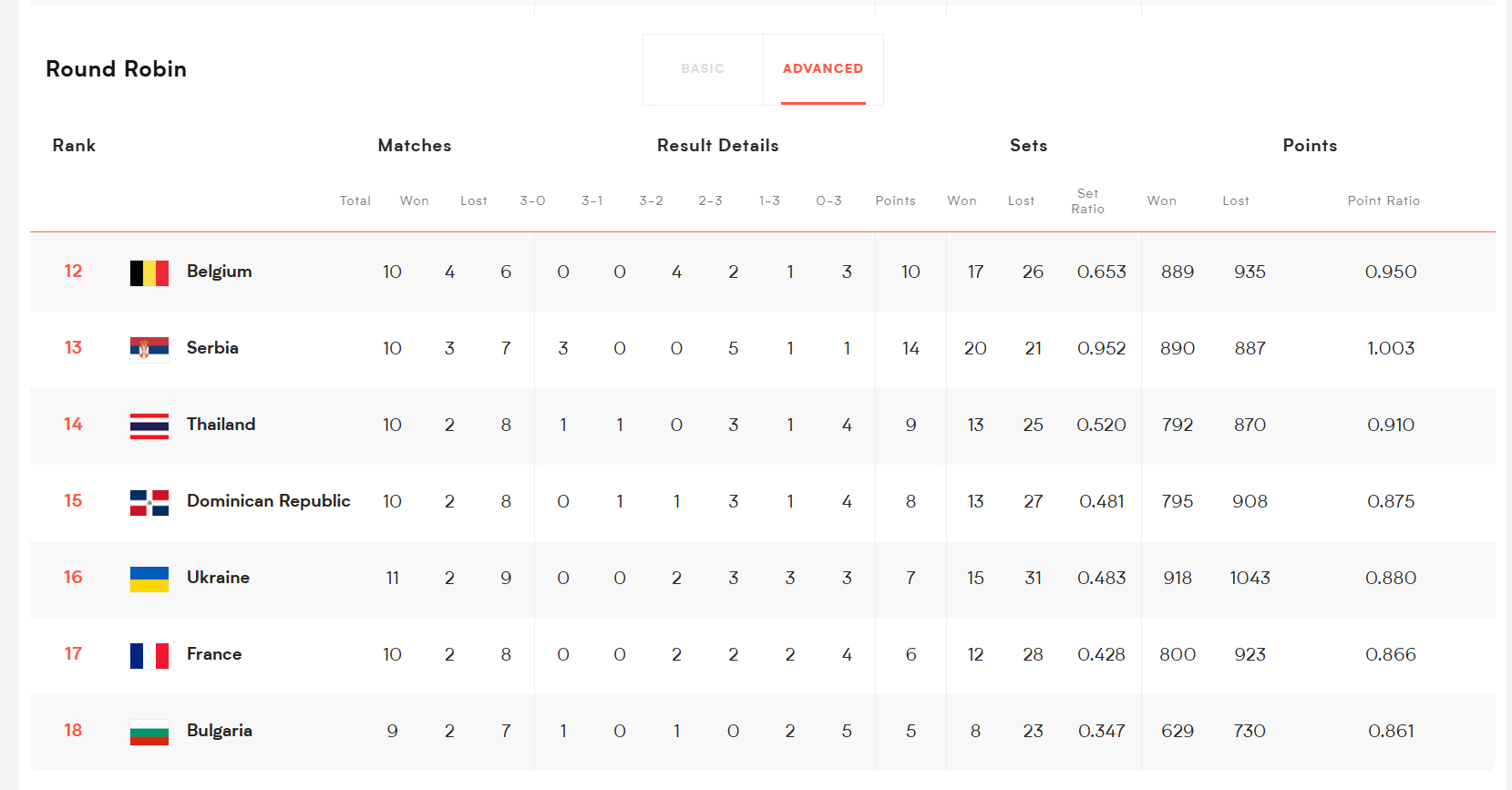This screenshot has width=1512, height=790.
Task: Open the France team name
Action: click(x=214, y=654)
